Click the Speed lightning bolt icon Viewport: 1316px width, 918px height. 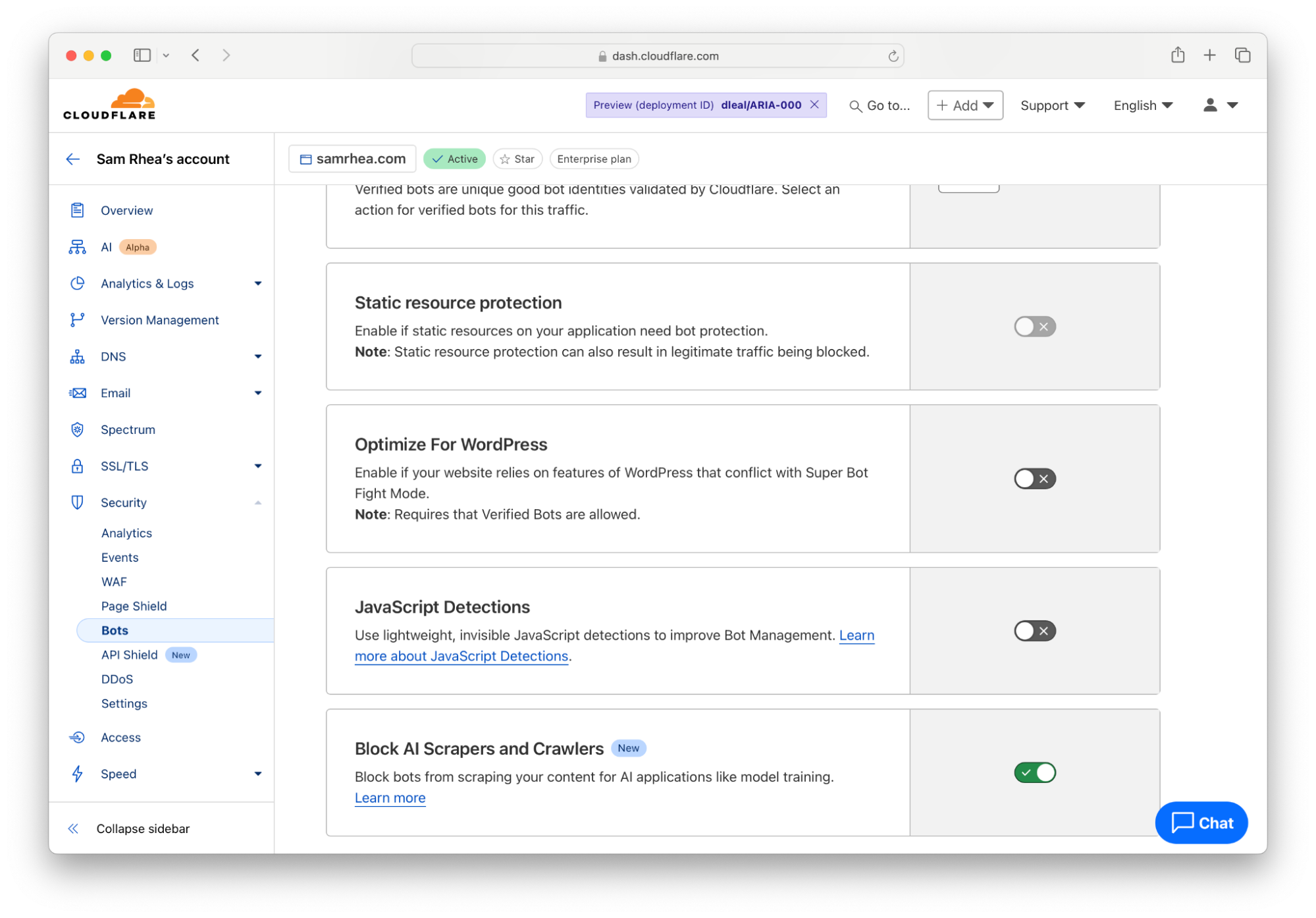coord(78,773)
